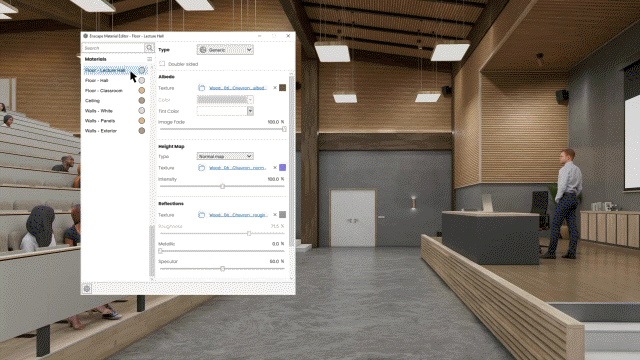Remove the Reflections roughness texture
The height and width of the screenshot is (360, 640).
pos(275,215)
